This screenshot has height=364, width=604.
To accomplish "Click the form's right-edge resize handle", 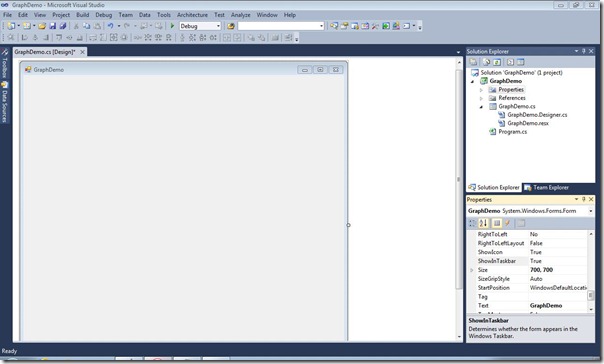I will pos(348,225).
